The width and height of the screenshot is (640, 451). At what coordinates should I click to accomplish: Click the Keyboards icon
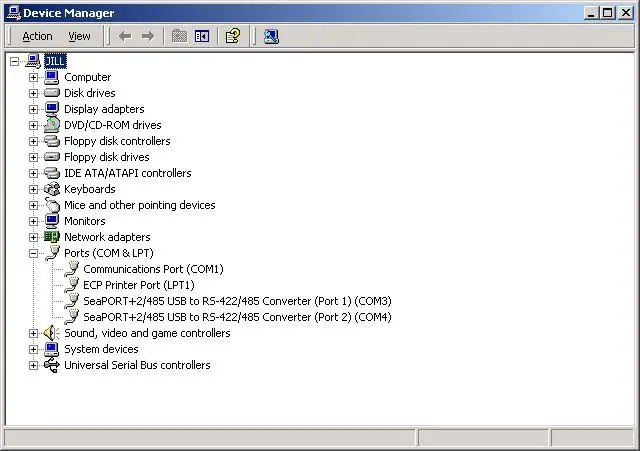pyautogui.click(x=52, y=189)
